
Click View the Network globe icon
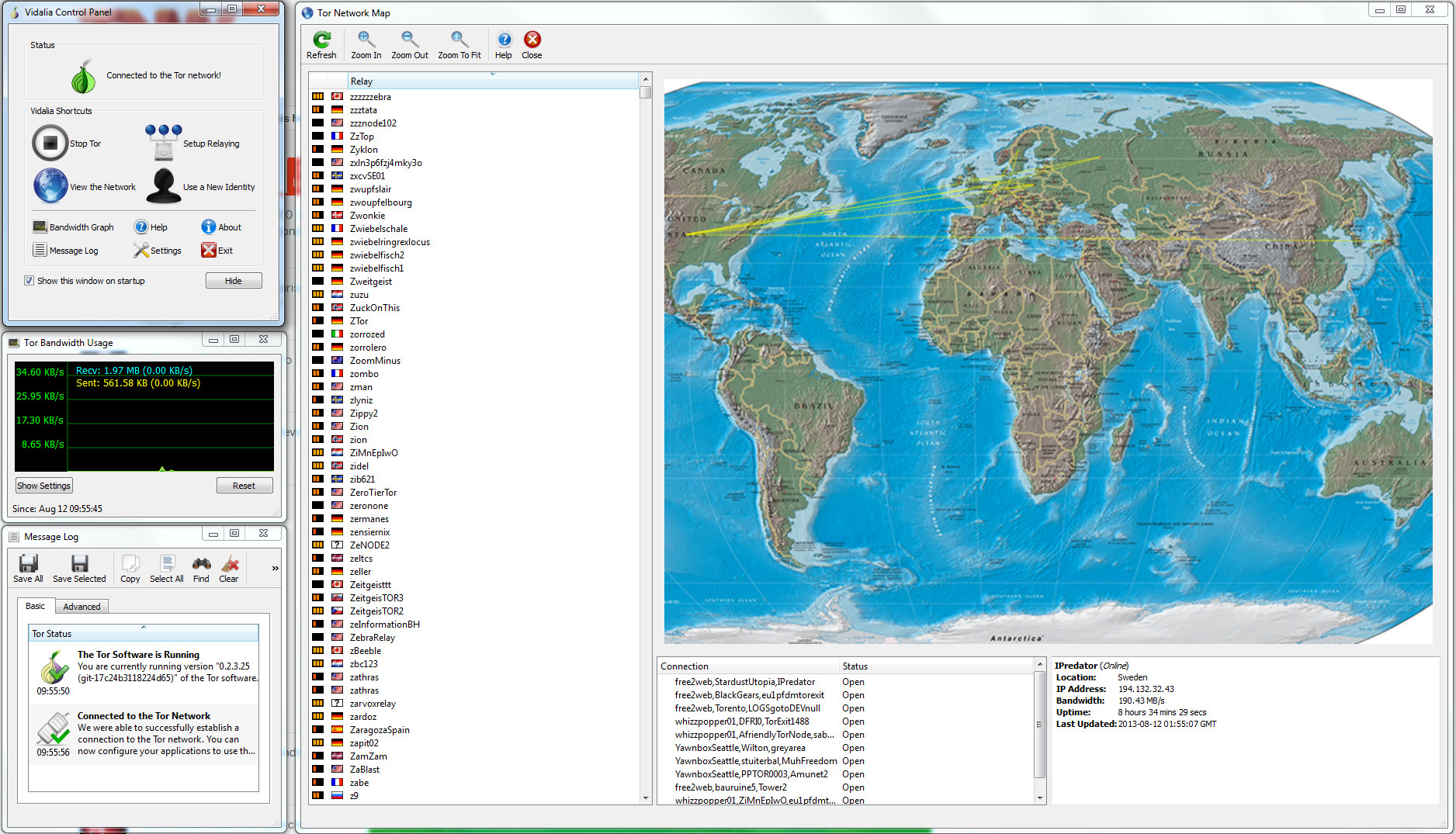click(50, 186)
